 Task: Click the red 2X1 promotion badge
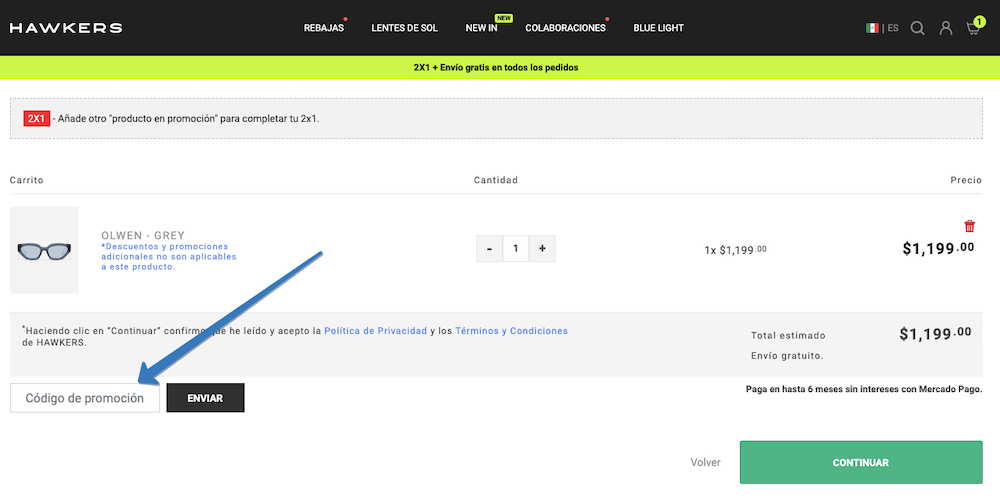[x=36, y=118]
